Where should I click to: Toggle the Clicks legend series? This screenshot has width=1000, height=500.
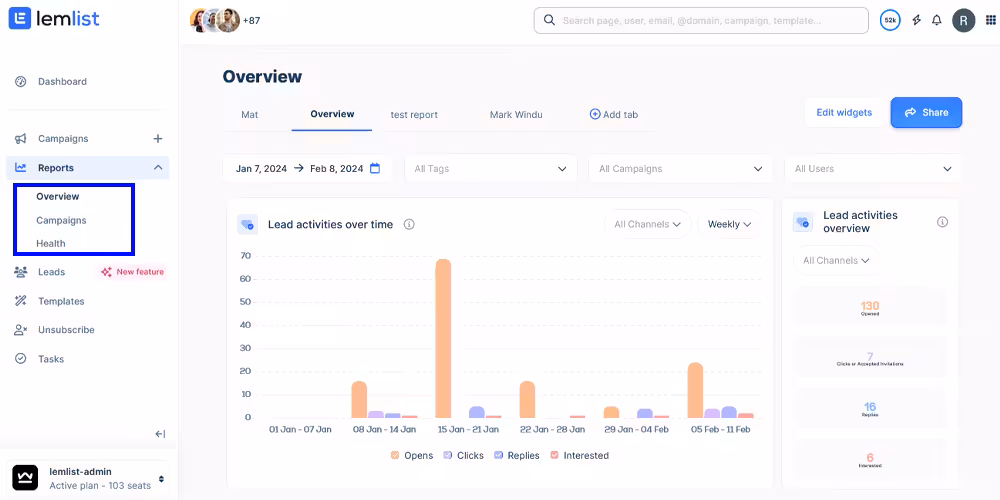coord(463,456)
